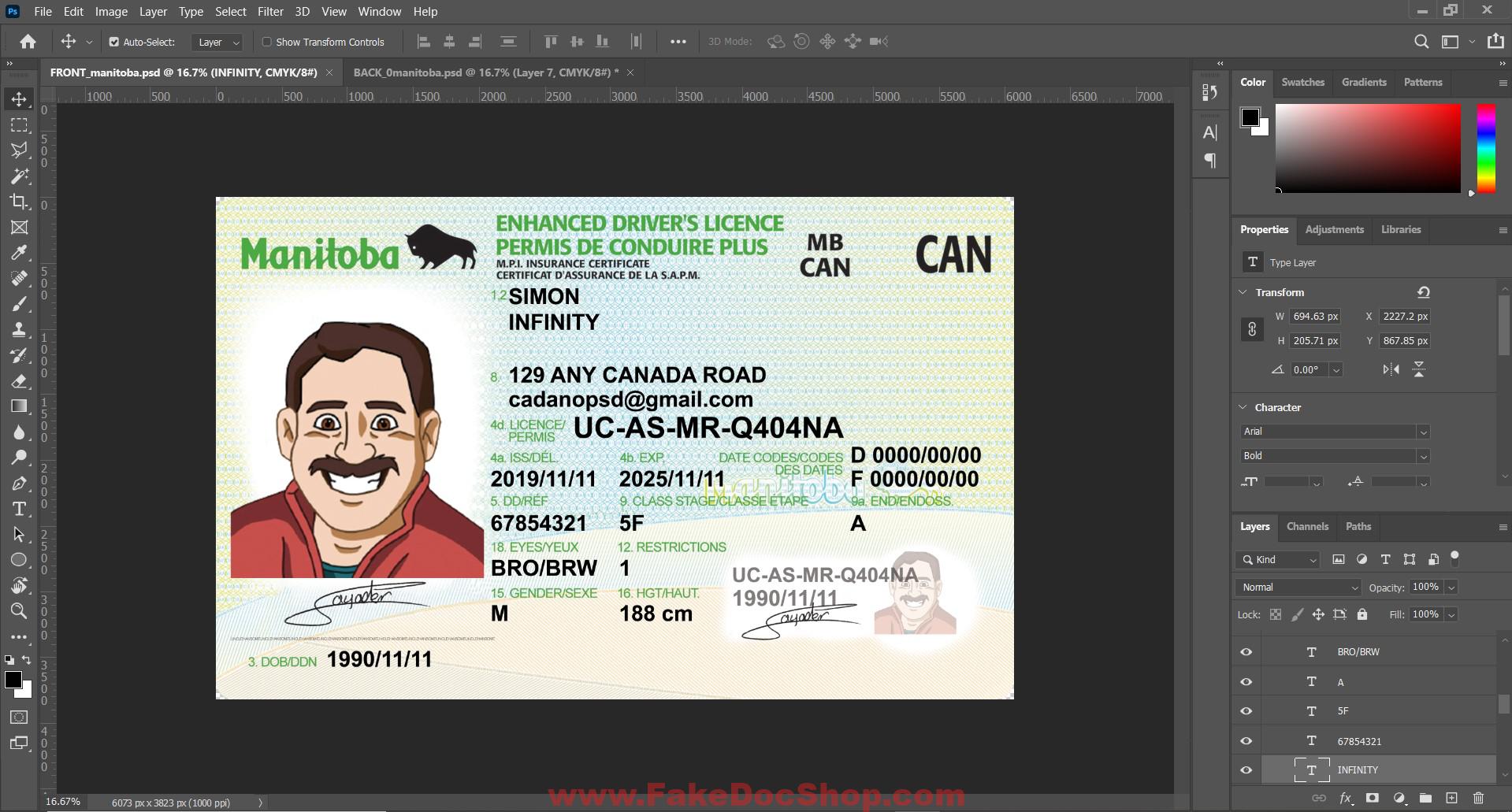This screenshot has width=1512, height=812.
Task: Enable the Show Transform Controls checkbox
Action: pyautogui.click(x=269, y=41)
